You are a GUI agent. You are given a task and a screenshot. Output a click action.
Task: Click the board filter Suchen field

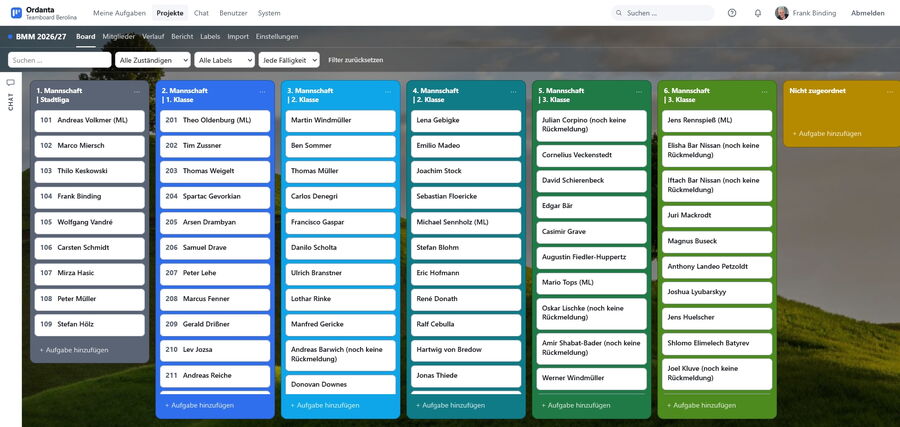tap(60, 60)
